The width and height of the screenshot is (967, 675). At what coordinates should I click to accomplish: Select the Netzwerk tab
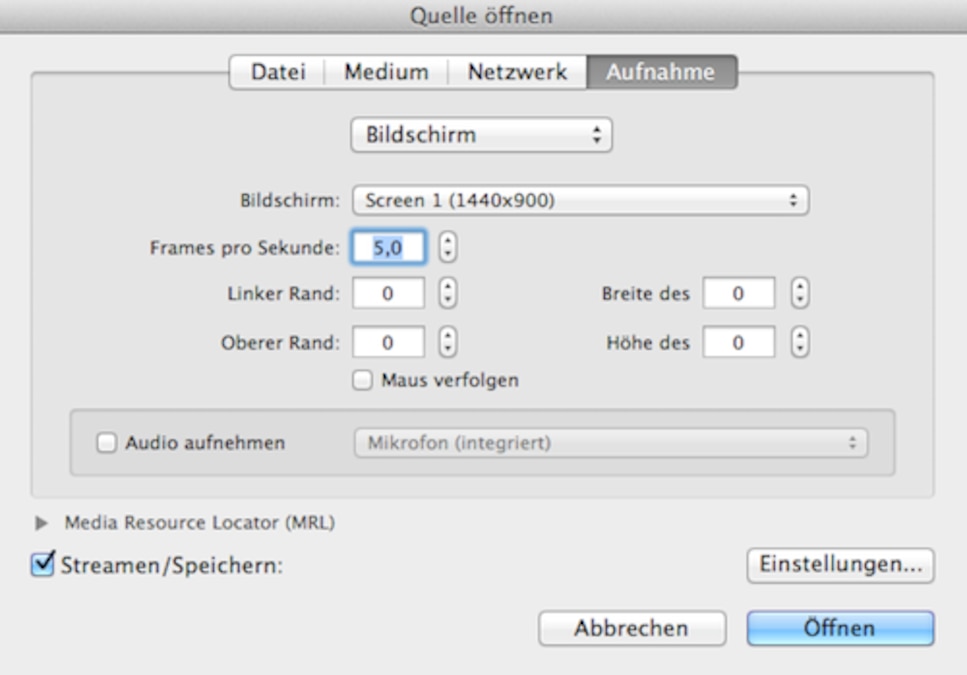[x=517, y=73]
